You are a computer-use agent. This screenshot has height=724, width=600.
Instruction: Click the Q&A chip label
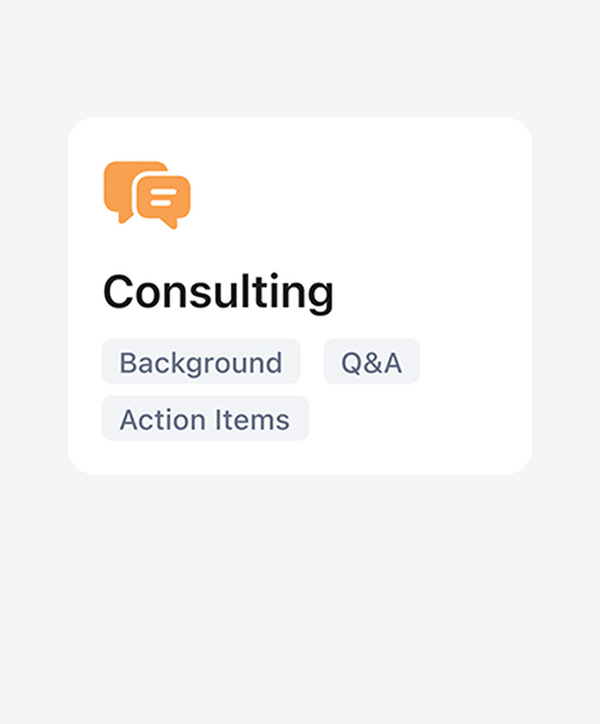(x=371, y=362)
